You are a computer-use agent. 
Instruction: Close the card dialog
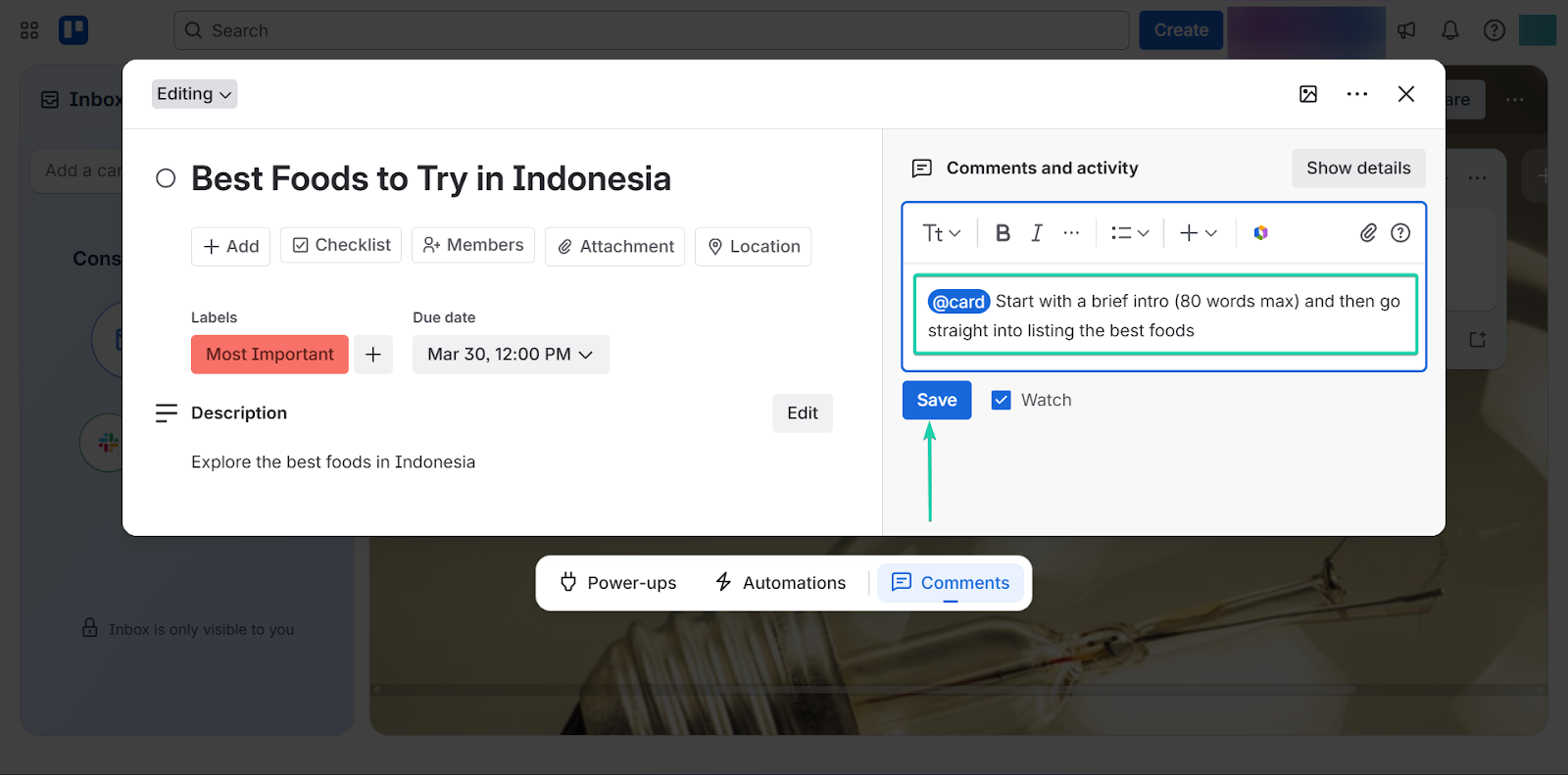(x=1406, y=94)
